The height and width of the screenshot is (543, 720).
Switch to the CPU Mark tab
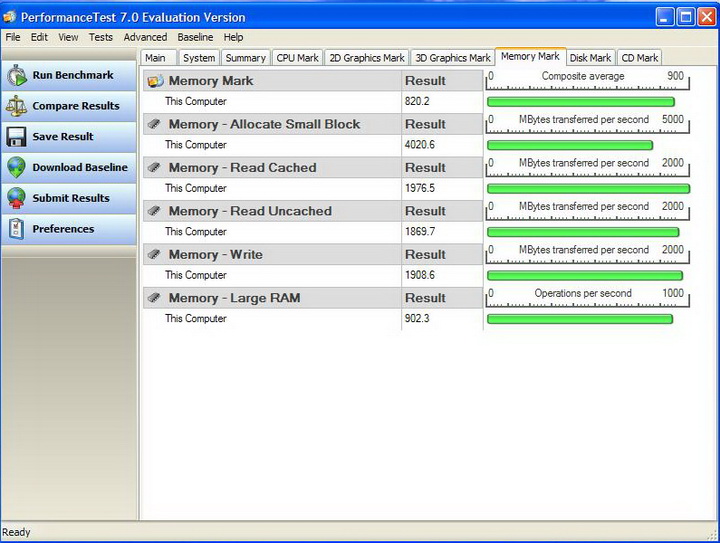(298, 58)
